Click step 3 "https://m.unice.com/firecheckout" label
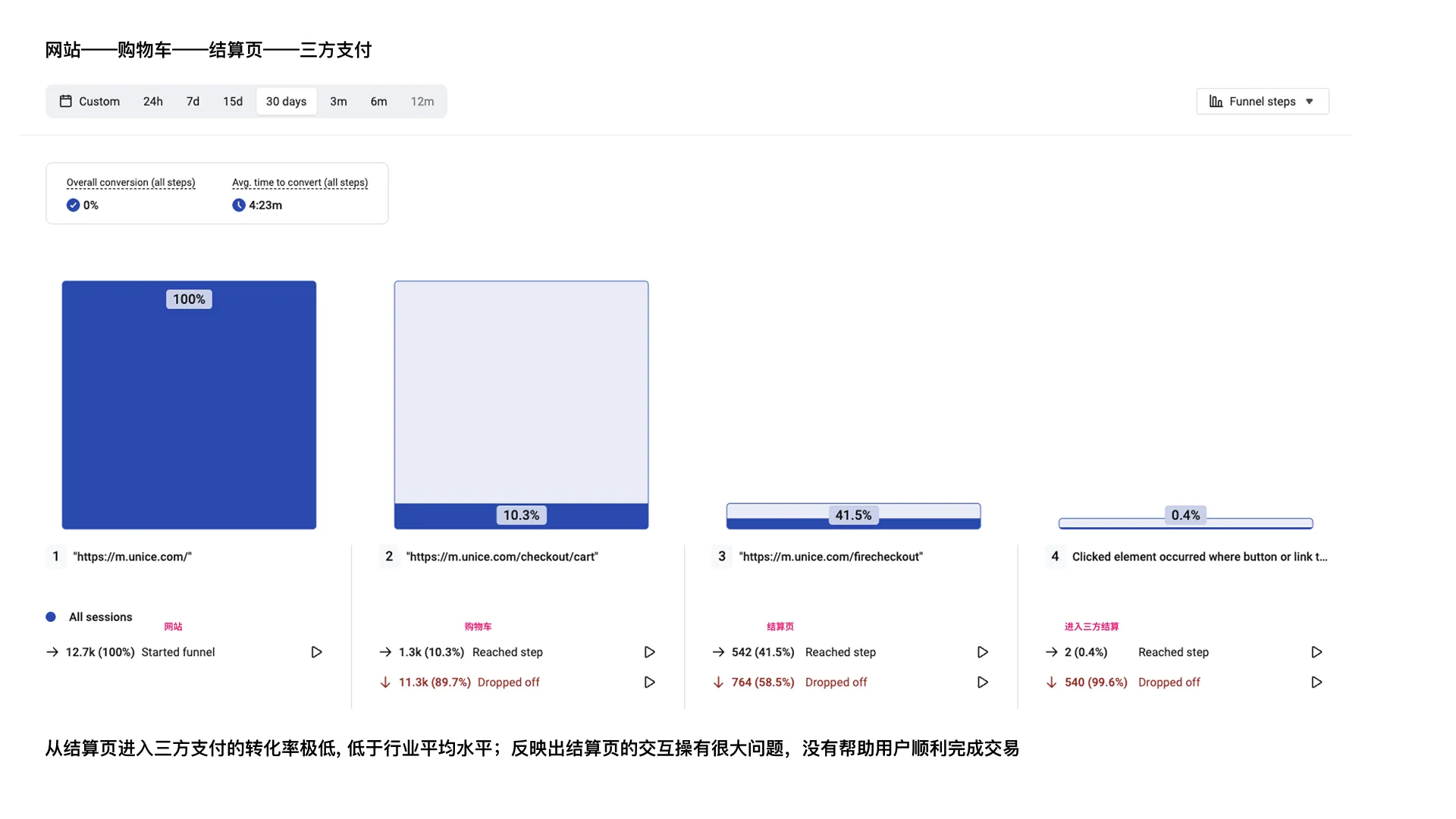 click(831, 557)
